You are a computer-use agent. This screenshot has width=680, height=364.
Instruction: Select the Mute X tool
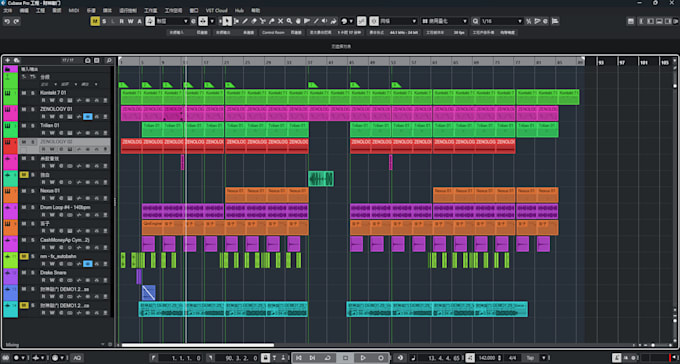281,21
